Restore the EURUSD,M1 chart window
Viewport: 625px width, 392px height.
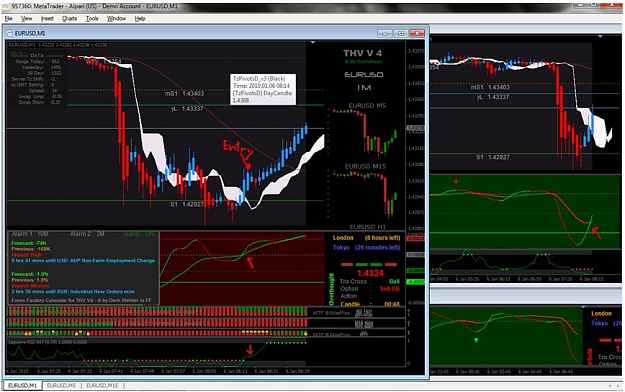pyautogui.click(x=401, y=33)
